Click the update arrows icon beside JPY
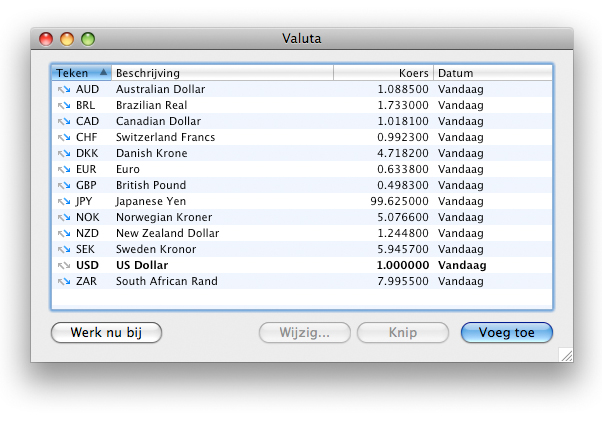This screenshot has height=422, width=602. (64, 201)
